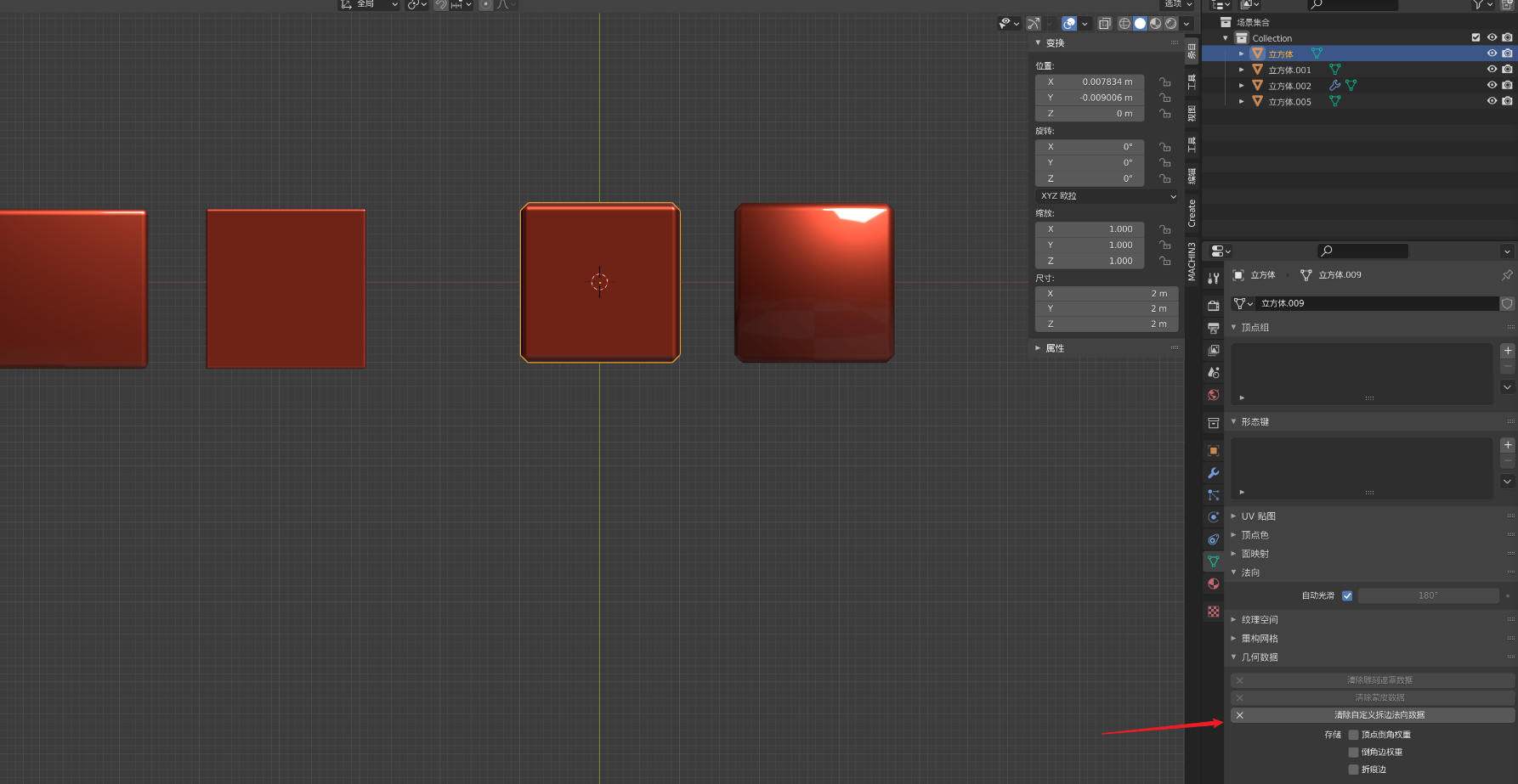Switch to material preview shading
This screenshot has width=1518, height=784.
coord(1155,24)
